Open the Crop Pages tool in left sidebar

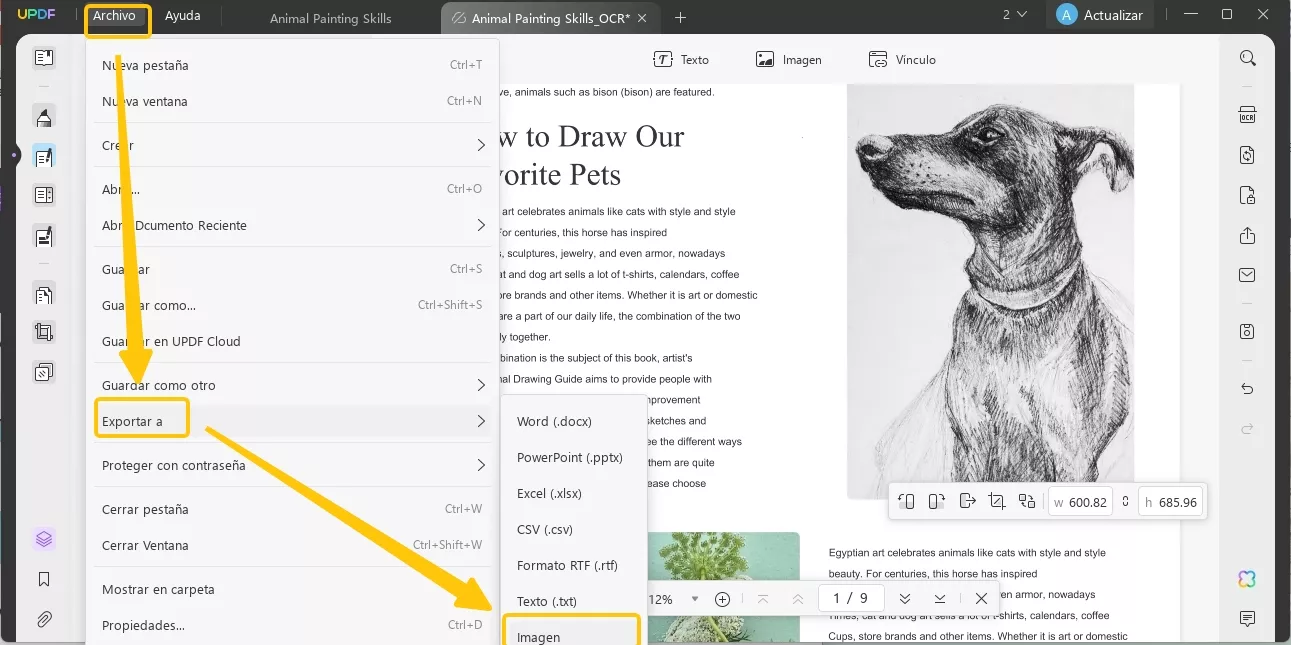point(44,332)
